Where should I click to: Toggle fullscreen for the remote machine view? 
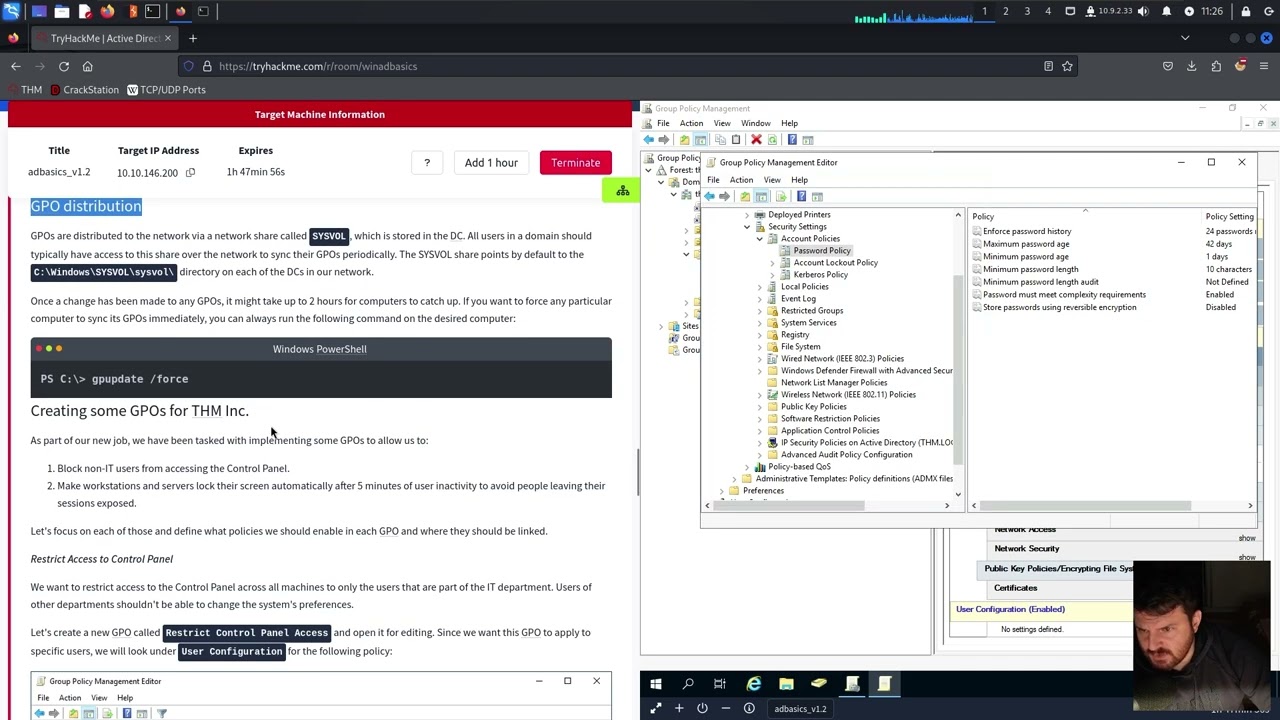coord(656,708)
